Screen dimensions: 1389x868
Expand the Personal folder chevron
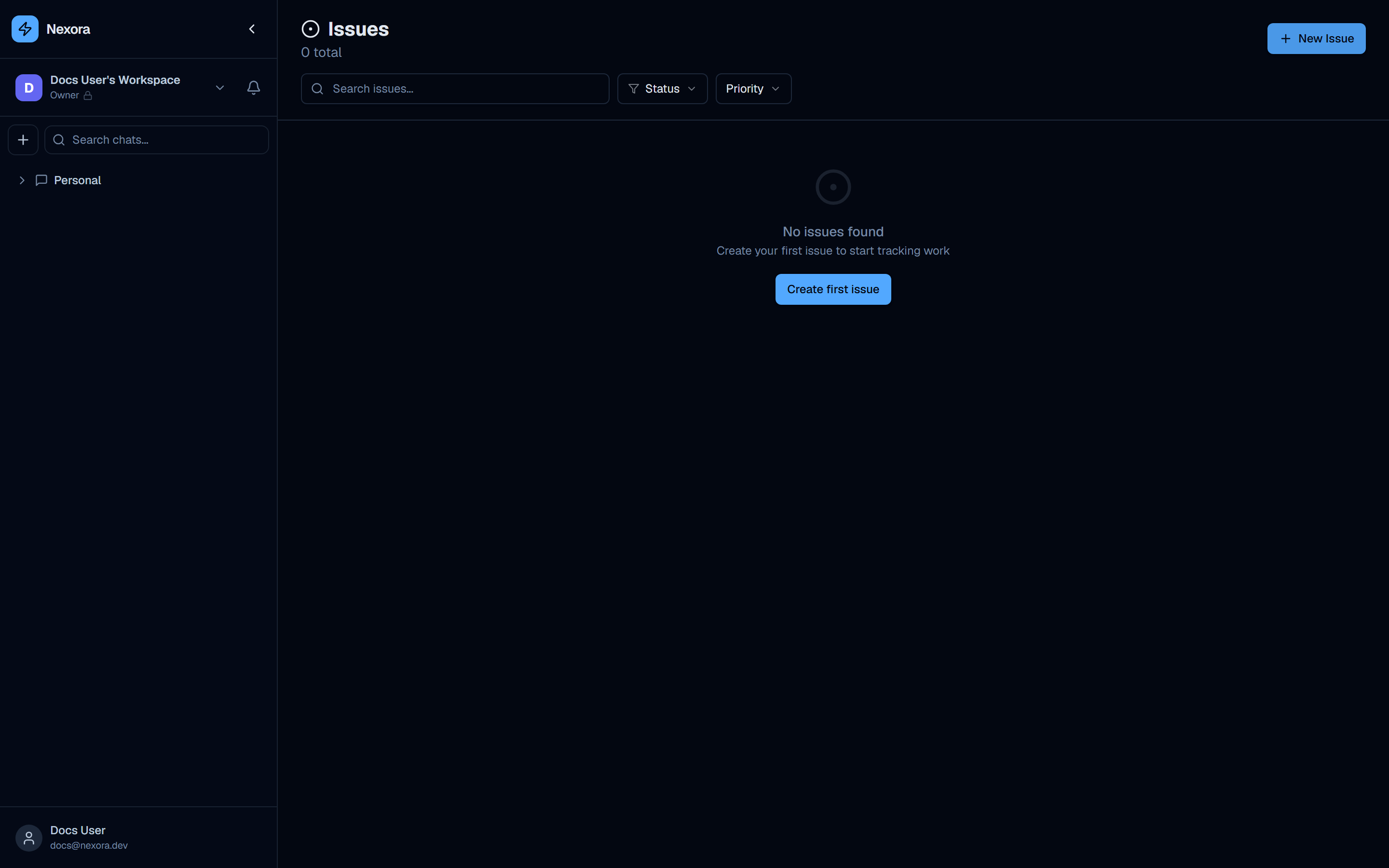pos(22,180)
